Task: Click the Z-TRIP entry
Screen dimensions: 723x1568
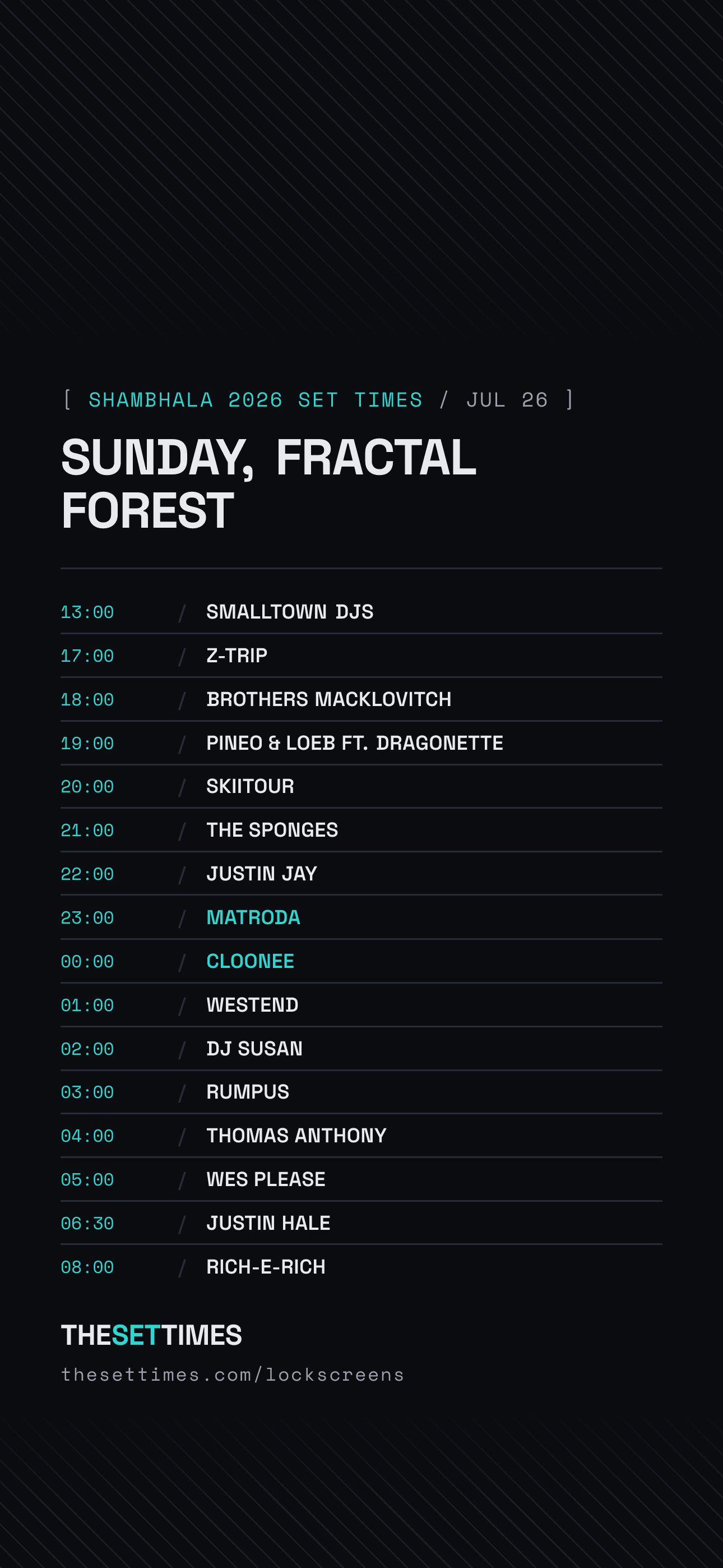Action: click(361, 656)
